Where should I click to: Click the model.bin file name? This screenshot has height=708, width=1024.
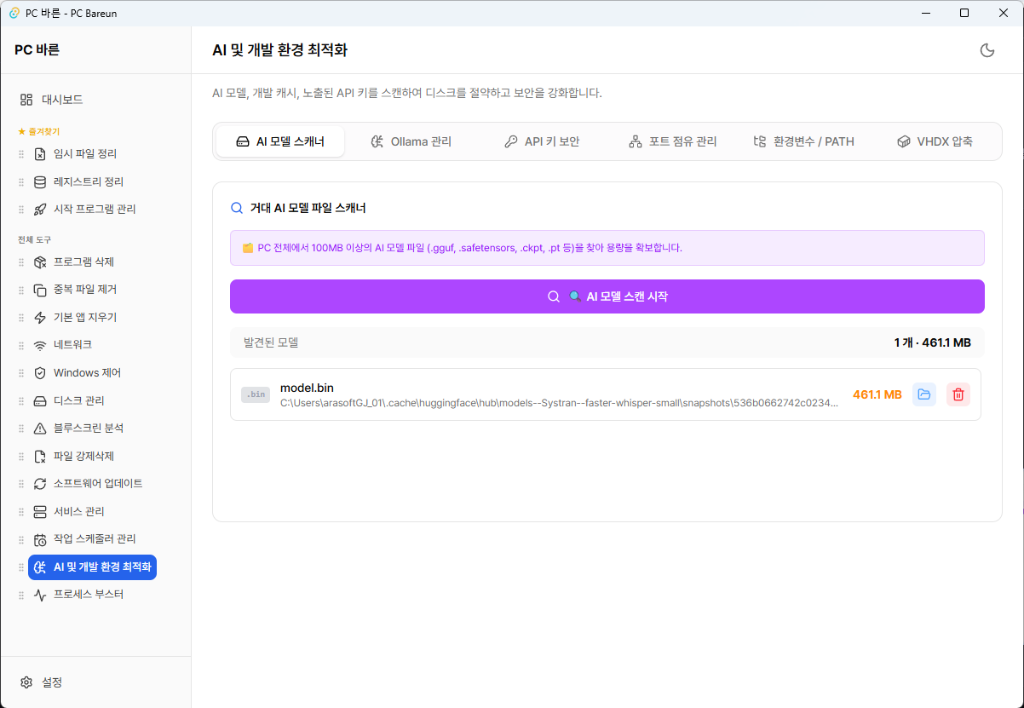[x=306, y=388]
